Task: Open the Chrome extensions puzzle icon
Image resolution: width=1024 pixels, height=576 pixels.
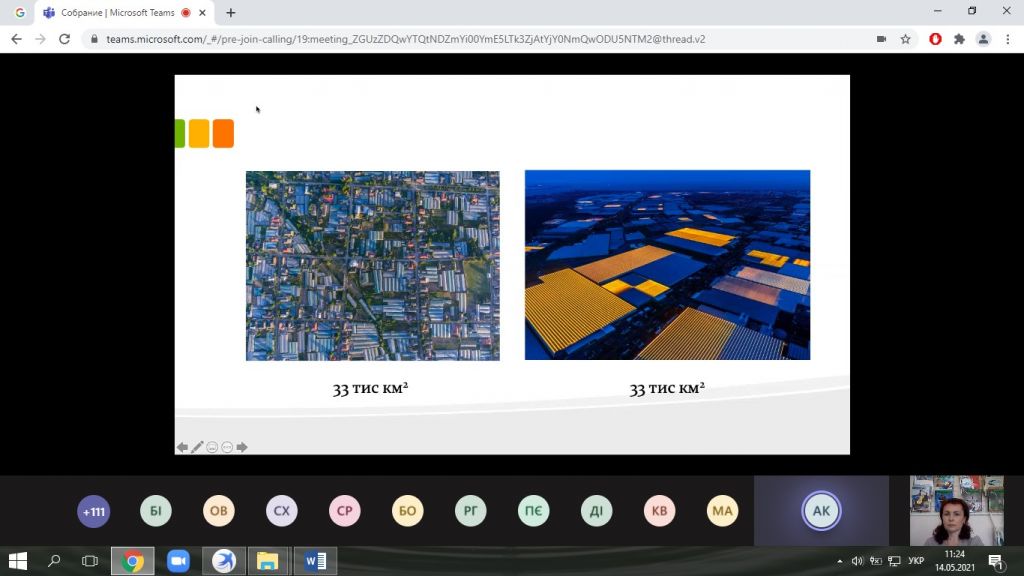Action: coord(960,39)
